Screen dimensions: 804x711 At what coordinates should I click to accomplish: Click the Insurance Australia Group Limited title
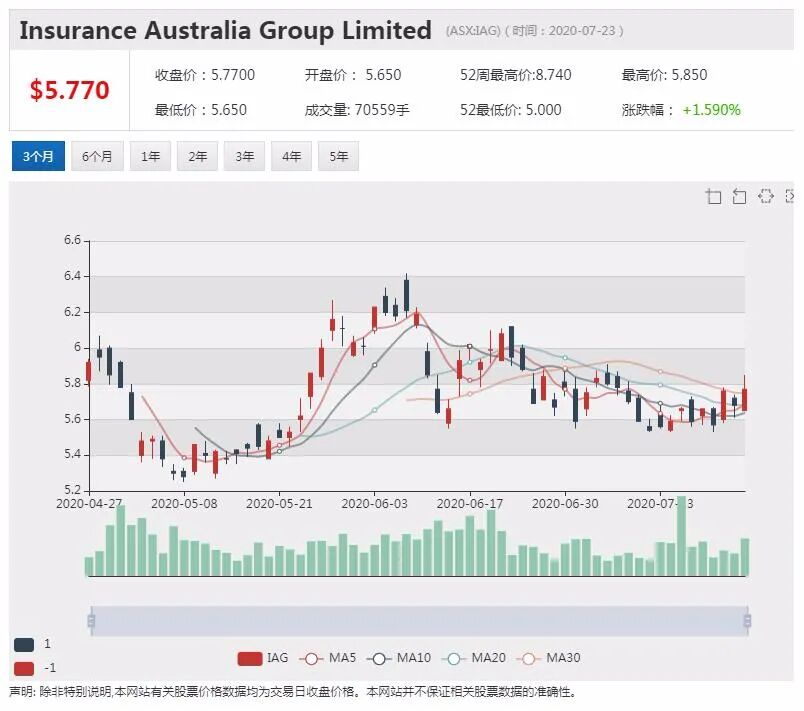[225, 30]
